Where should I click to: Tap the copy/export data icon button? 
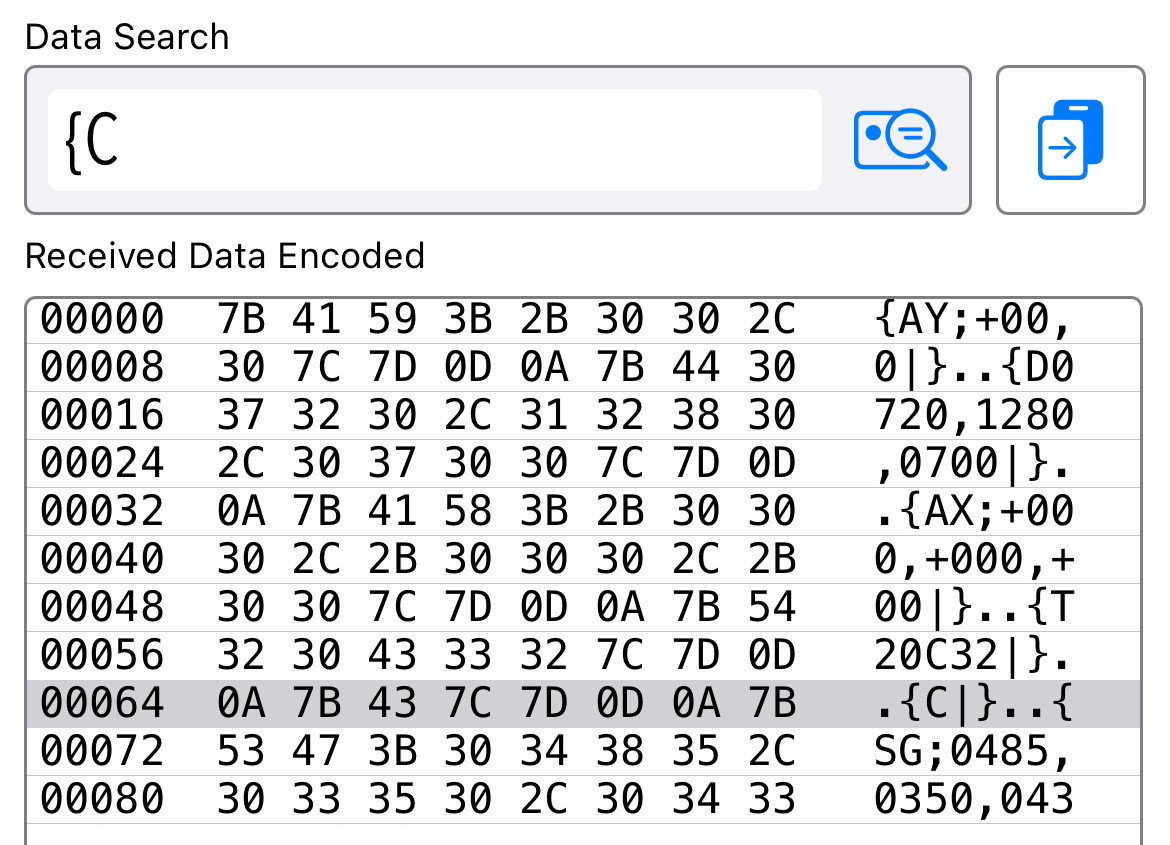1070,140
